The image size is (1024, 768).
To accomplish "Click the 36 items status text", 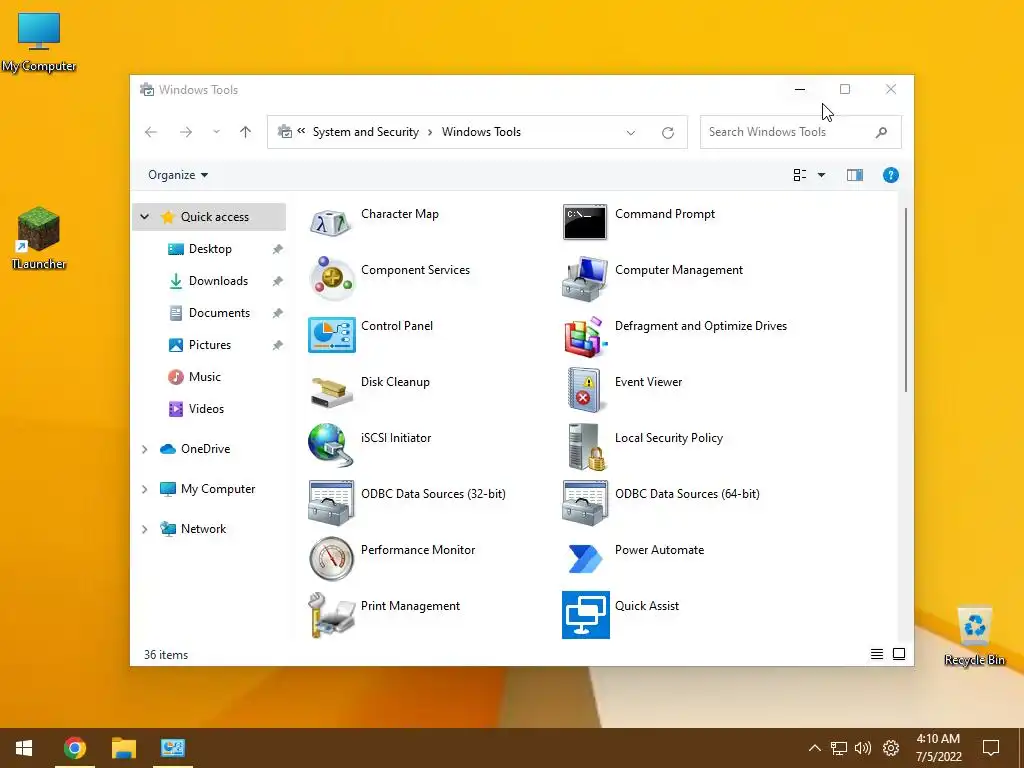I will (166, 654).
